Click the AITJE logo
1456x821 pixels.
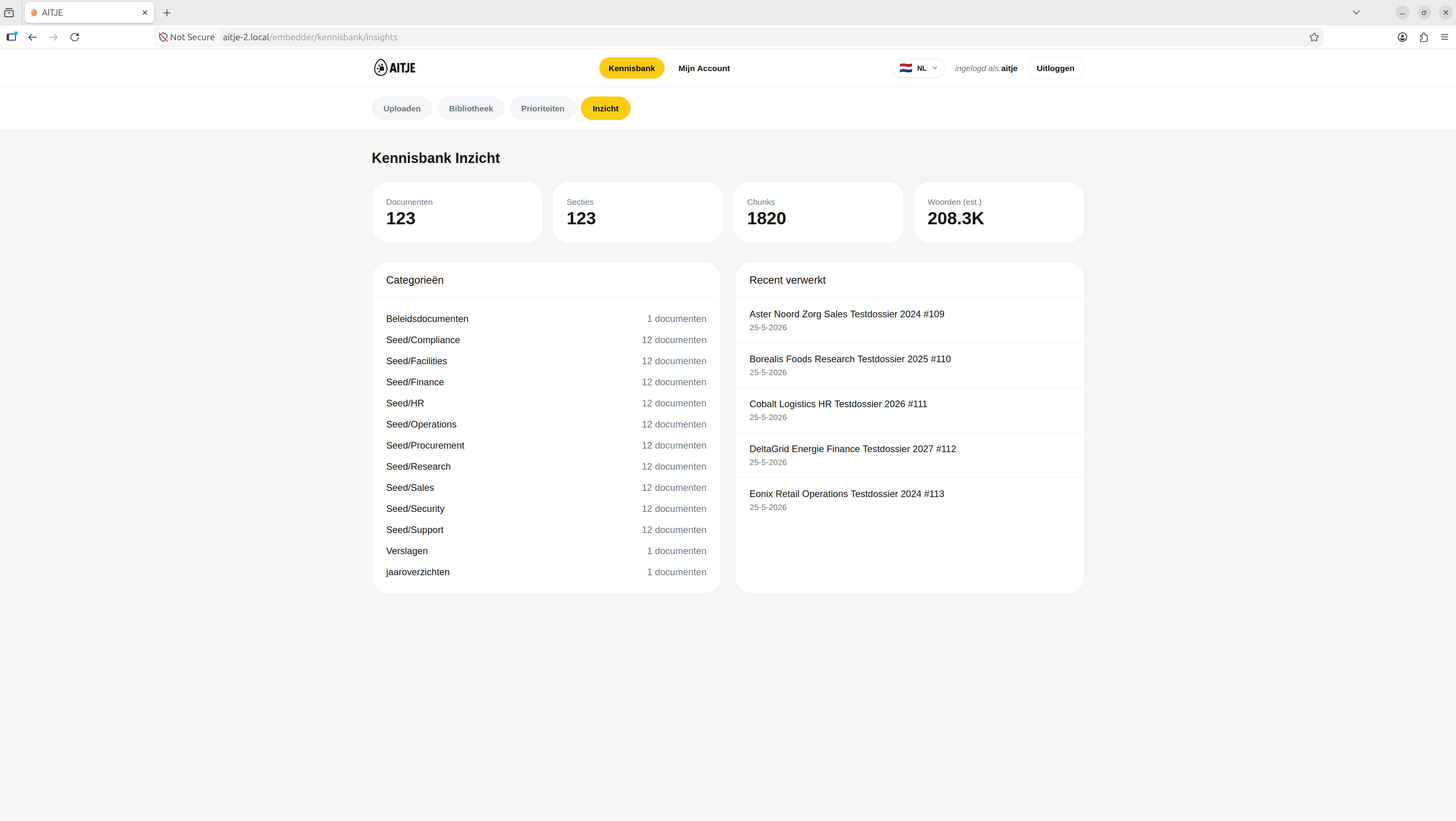click(395, 68)
